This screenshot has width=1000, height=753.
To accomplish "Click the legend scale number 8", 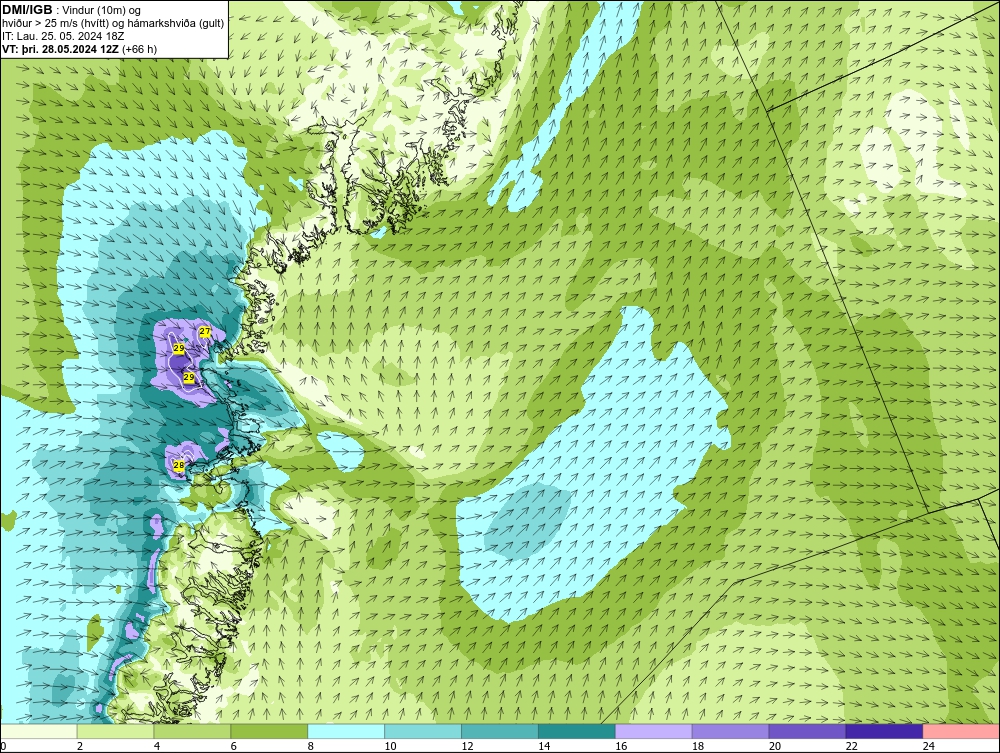I will pyautogui.click(x=311, y=746).
